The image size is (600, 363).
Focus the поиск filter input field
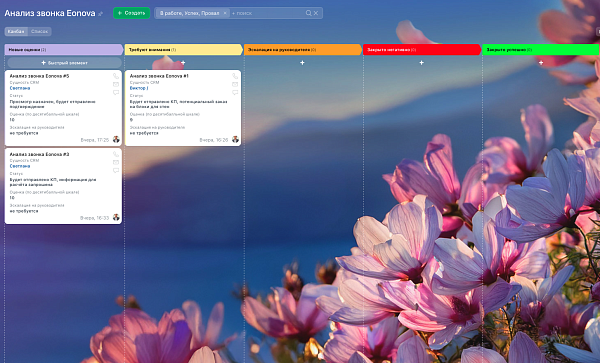point(267,13)
